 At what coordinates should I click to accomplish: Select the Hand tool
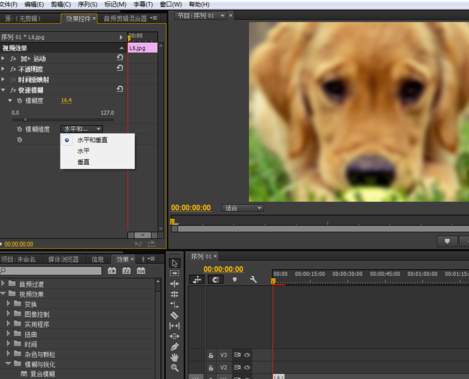tap(174, 357)
